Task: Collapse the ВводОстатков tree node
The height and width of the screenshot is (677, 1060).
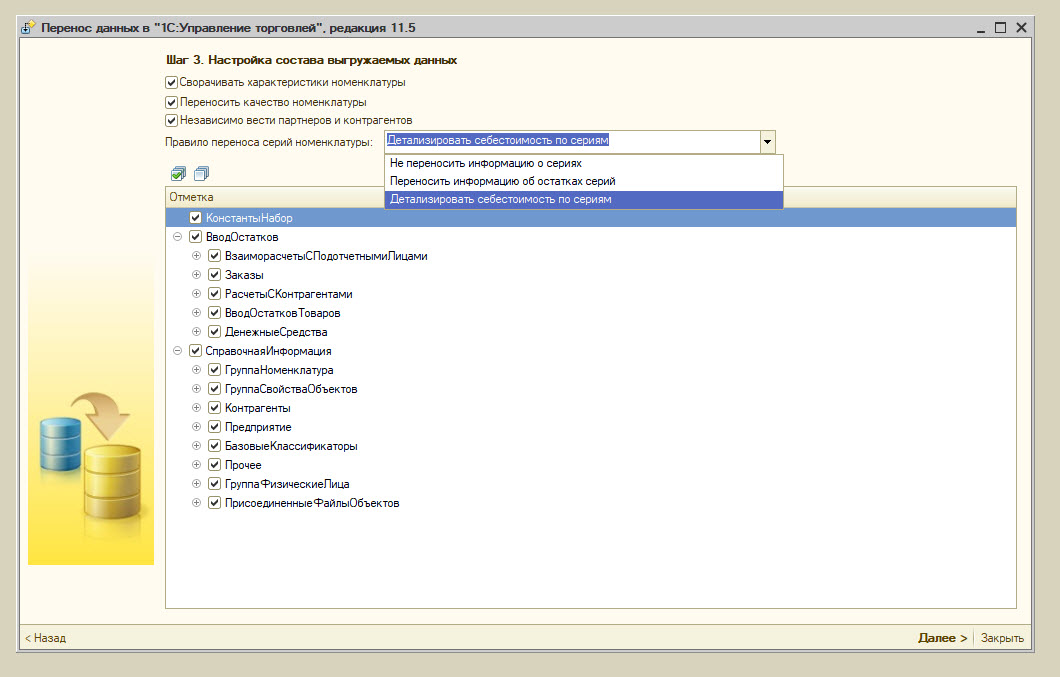Action: 177,237
